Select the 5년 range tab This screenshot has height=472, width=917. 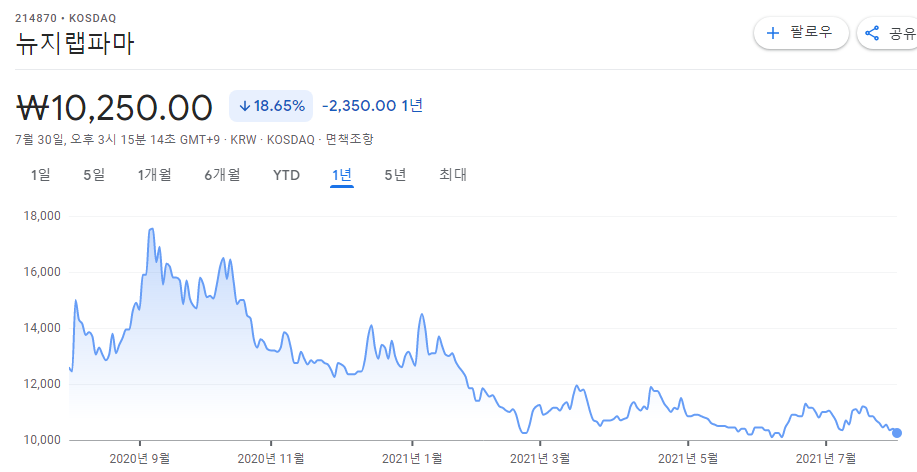(x=395, y=175)
